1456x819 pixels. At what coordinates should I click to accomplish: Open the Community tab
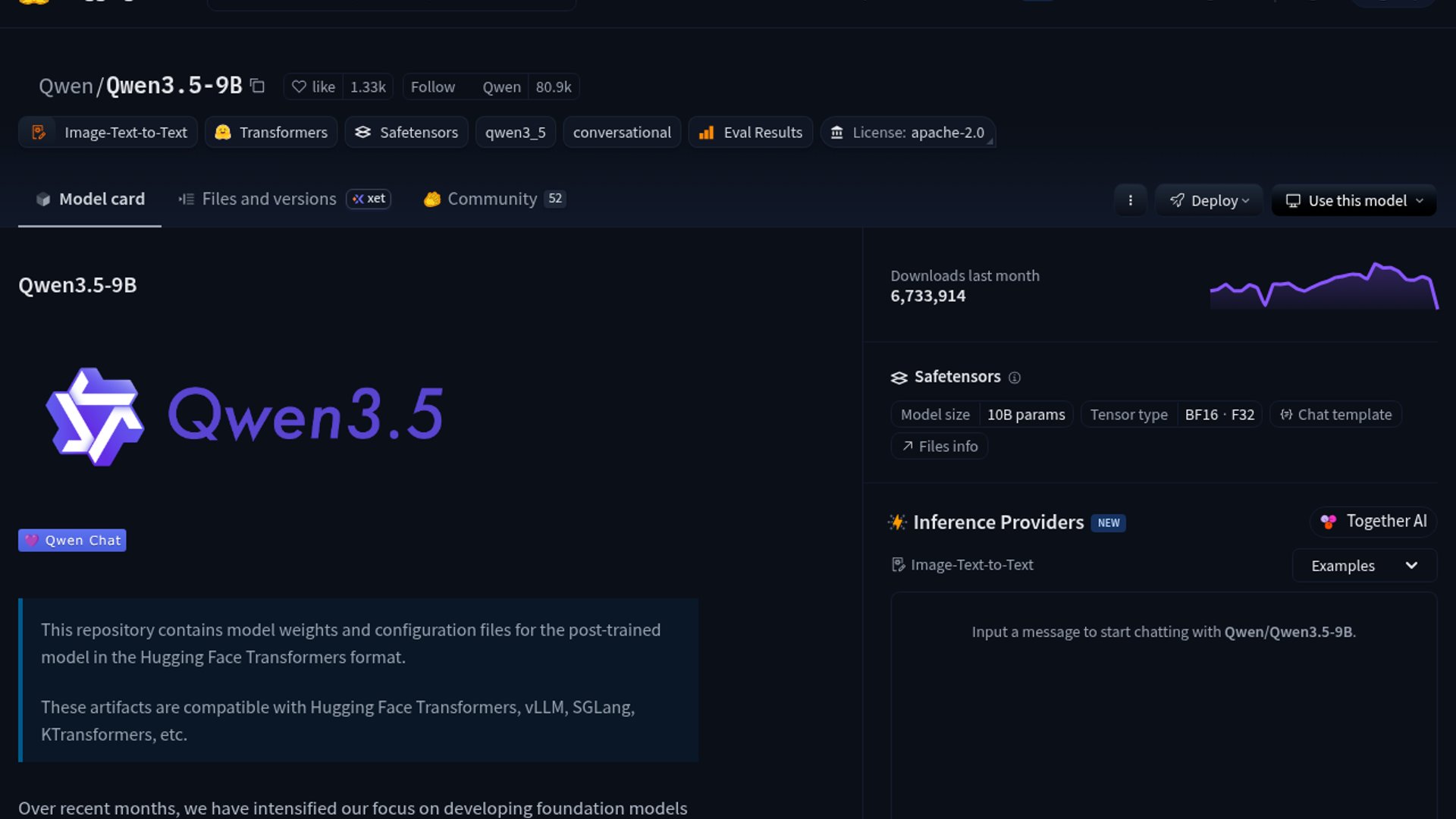pos(492,199)
